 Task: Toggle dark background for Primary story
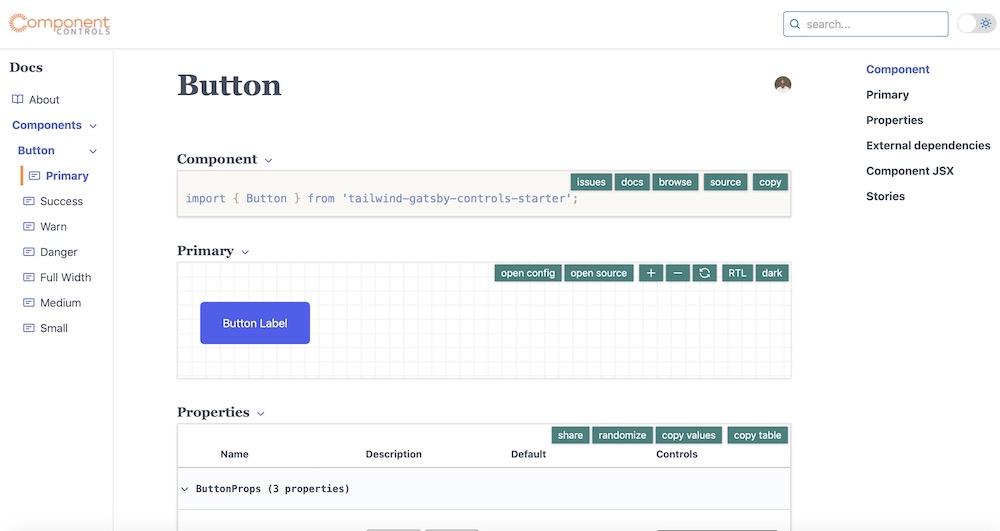pyautogui.click(x=772, y=273)
